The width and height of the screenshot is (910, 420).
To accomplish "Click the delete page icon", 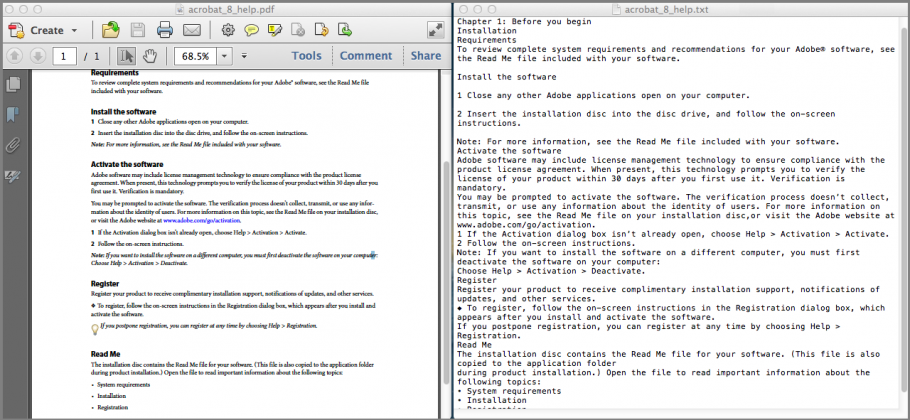I will 298,30.
